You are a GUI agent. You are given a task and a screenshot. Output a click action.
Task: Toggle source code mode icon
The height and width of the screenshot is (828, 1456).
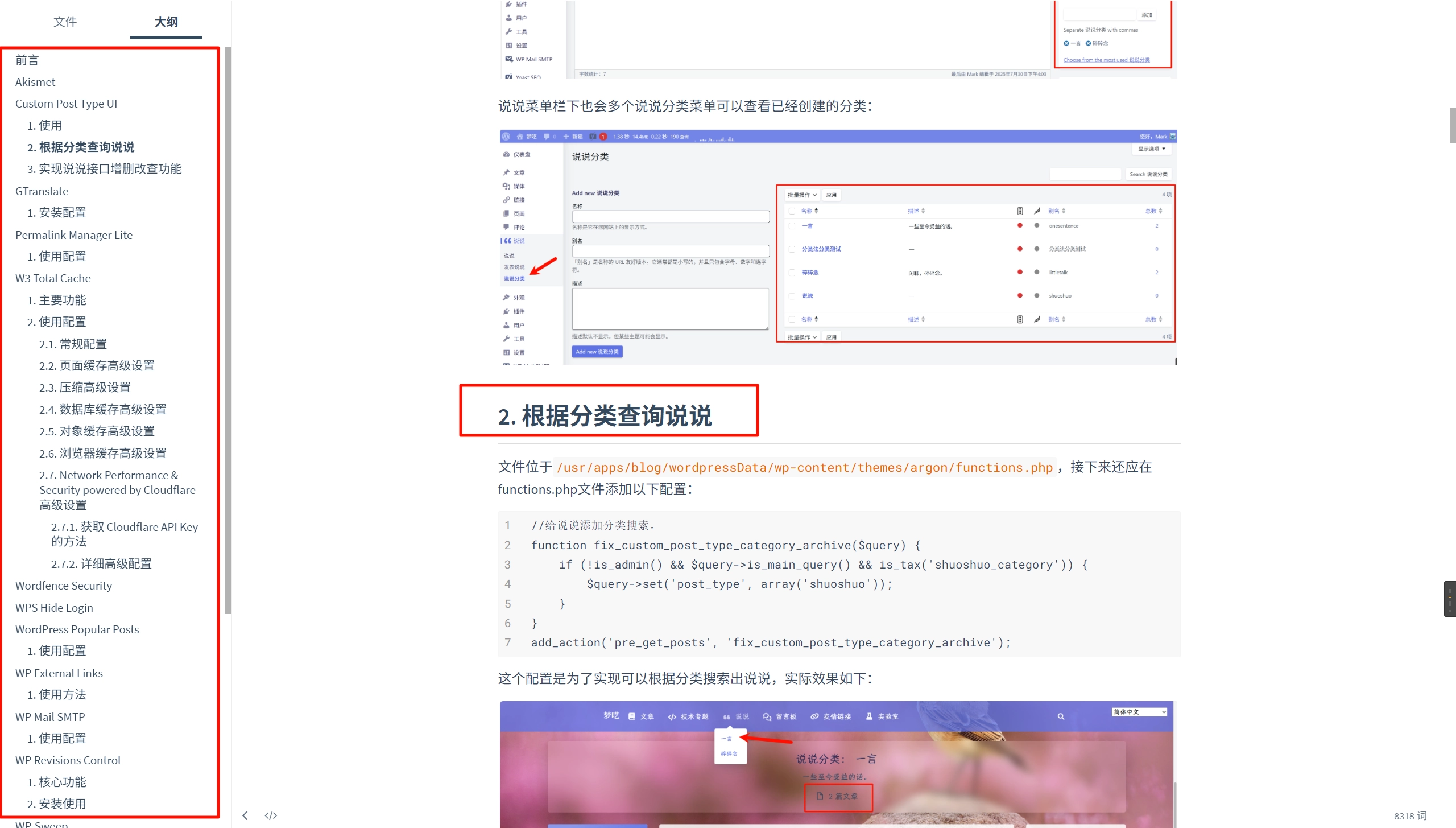(x=271, y=815)
